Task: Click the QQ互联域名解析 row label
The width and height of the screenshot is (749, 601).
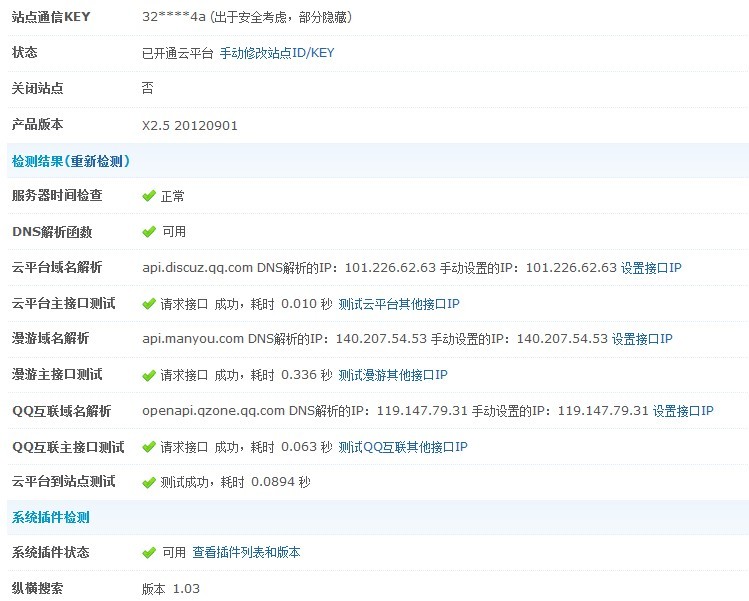Action: click(x=62, y=411)
